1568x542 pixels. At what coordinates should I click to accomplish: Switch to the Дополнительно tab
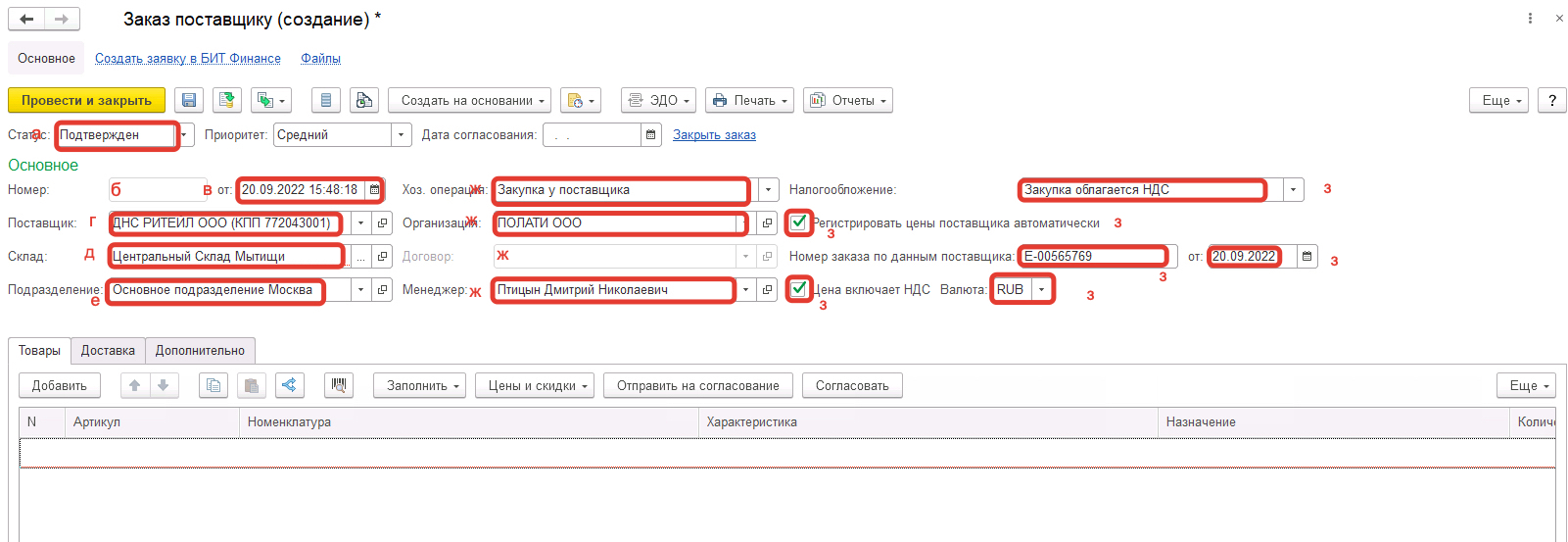(200, 350)
